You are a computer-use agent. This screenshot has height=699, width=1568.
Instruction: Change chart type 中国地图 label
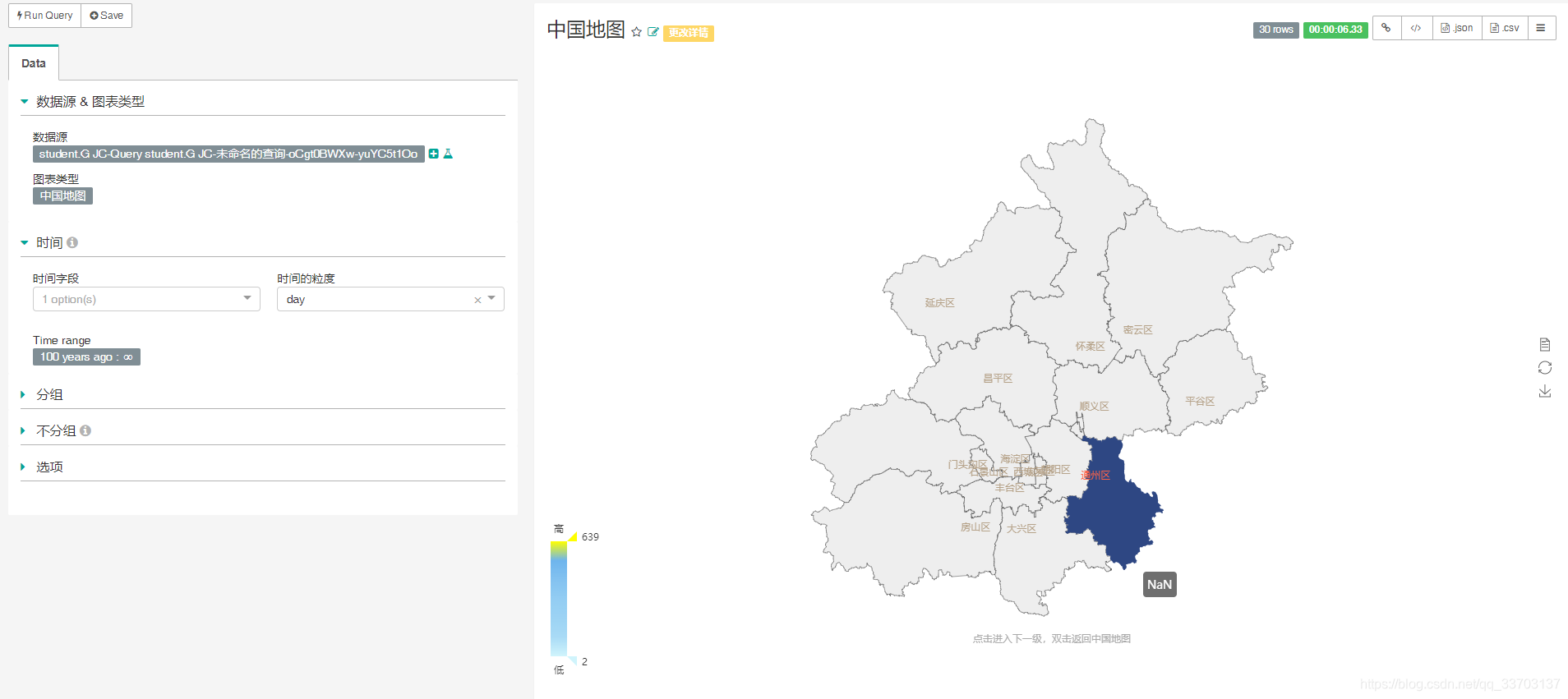pos(62,195)
